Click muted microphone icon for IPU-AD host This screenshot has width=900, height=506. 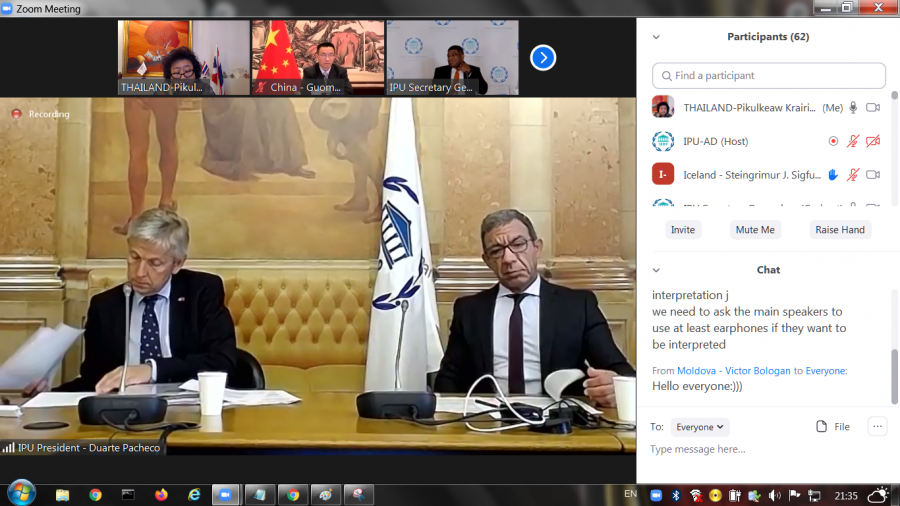[x=853, y=141]
